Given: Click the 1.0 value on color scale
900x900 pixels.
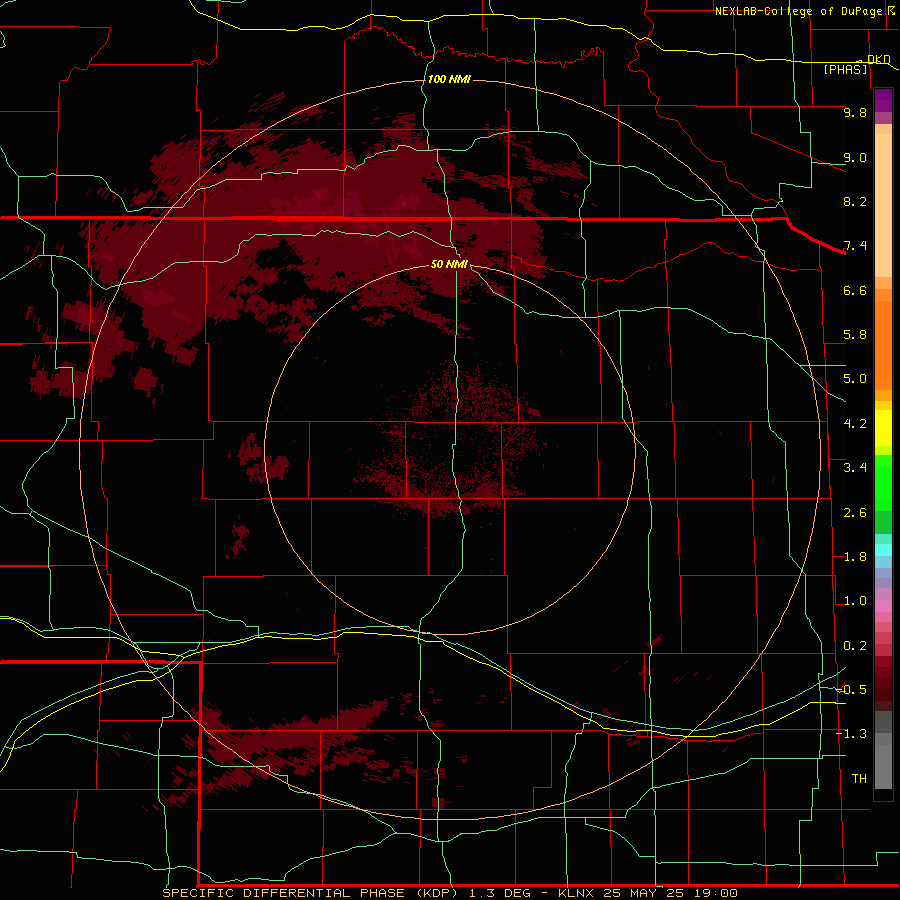Looking at the screenshot, I should click(x=855, y=601).
